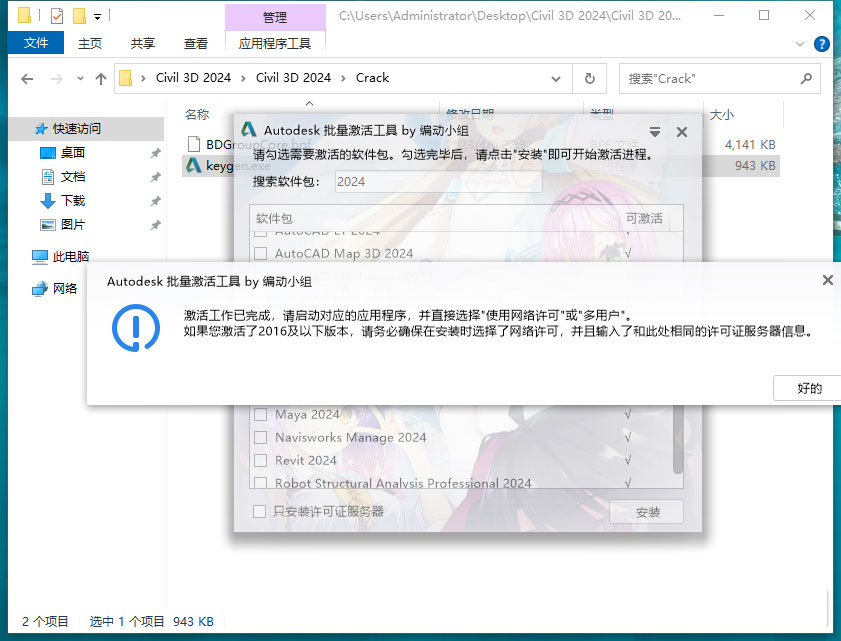
Task: Switch to the 查看 ribbon tab
Action: 196,43
